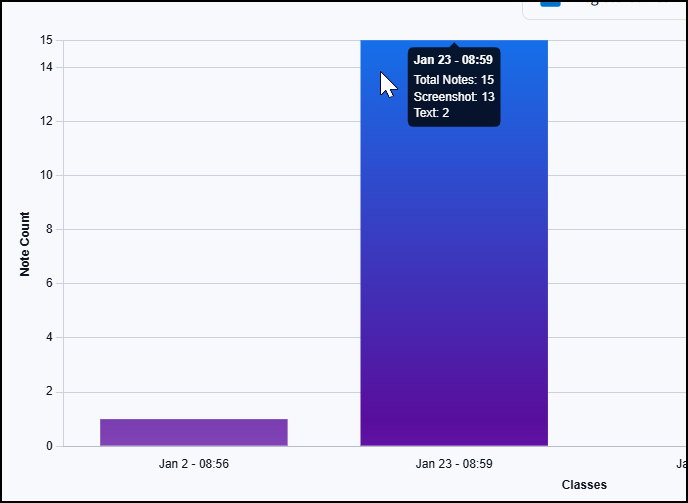This screenshot has height=503, width=688.
Task: Click the y-axis value 4
Action: click(x=49, y=337)
